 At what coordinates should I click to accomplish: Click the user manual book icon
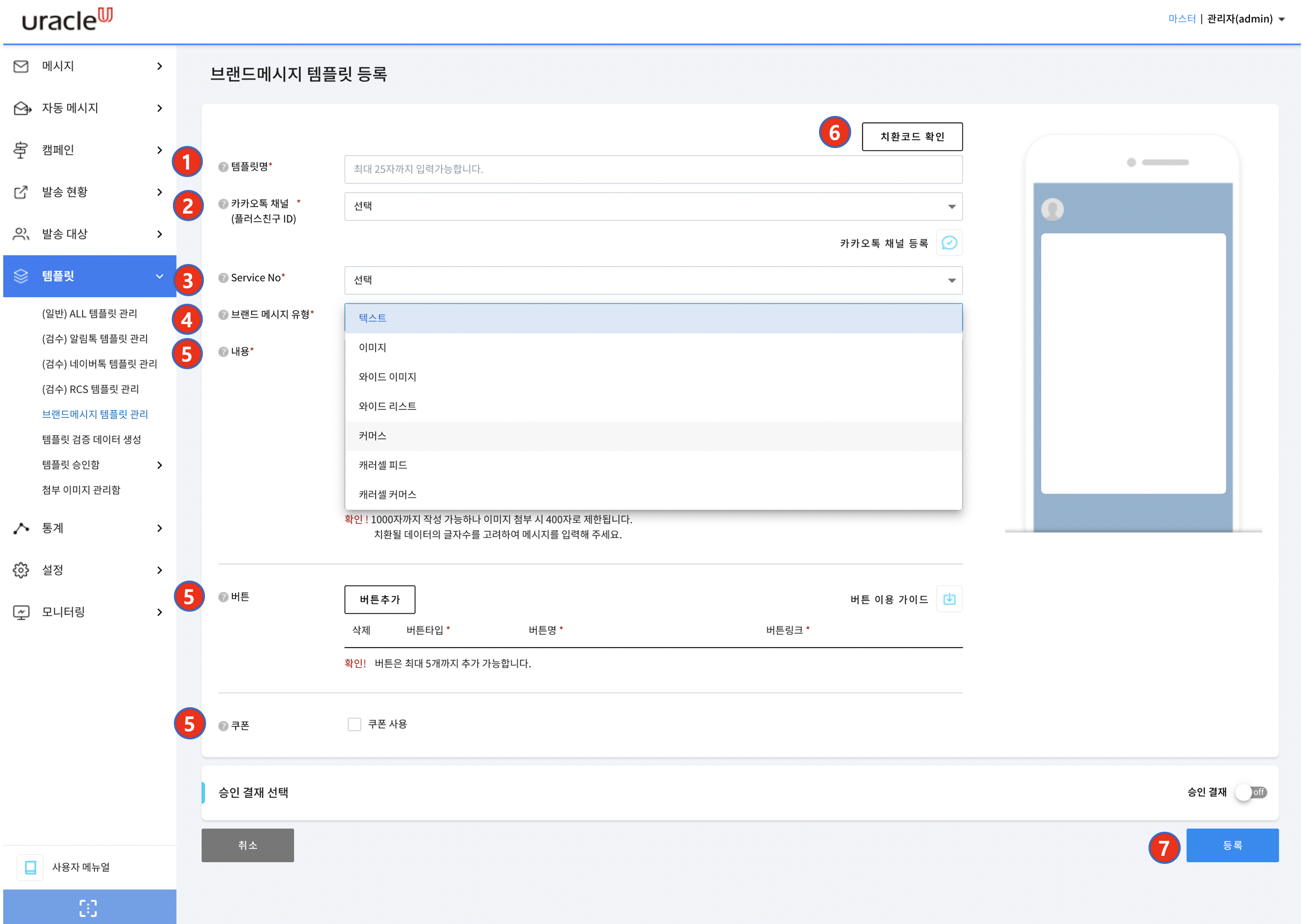tap(31, 867)
